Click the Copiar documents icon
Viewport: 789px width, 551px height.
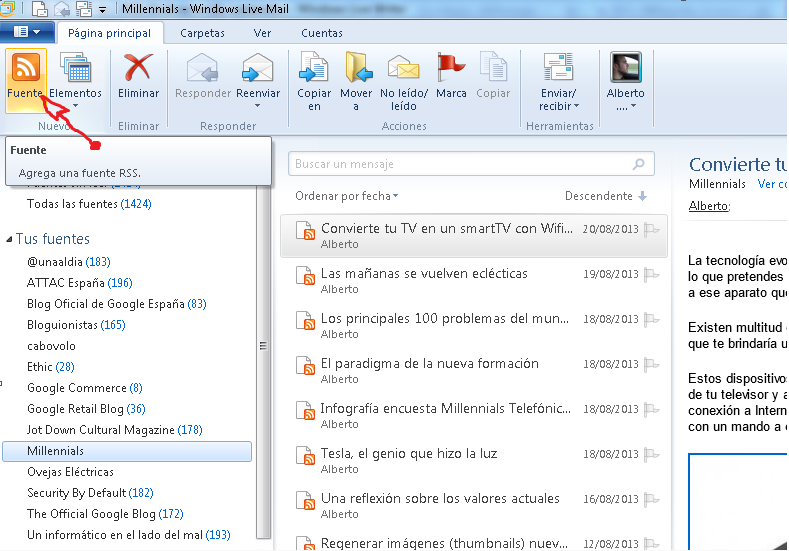(x=494, y=67)
